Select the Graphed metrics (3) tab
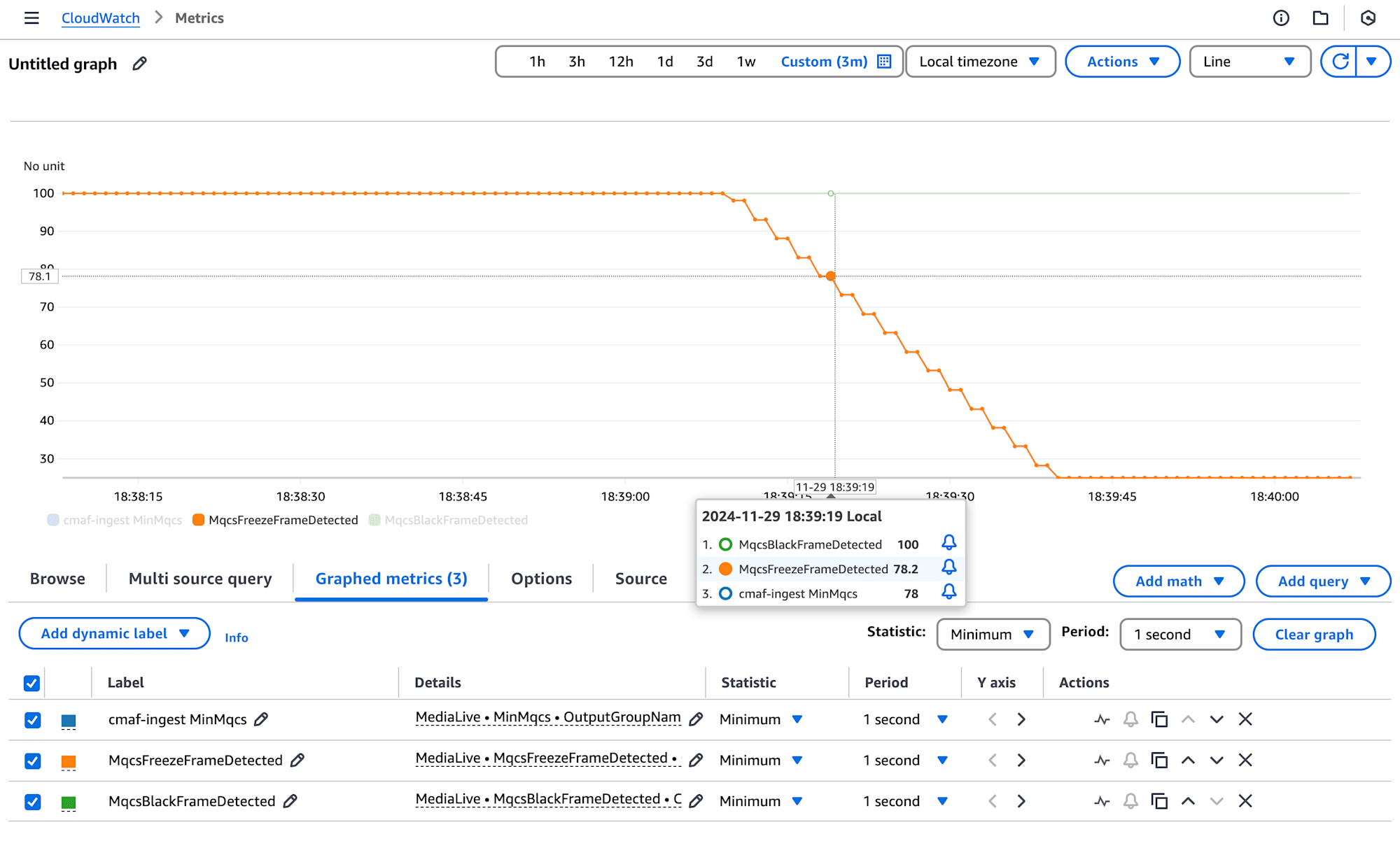The height and width of the screenshot is (841, 1400). point(391,579)
